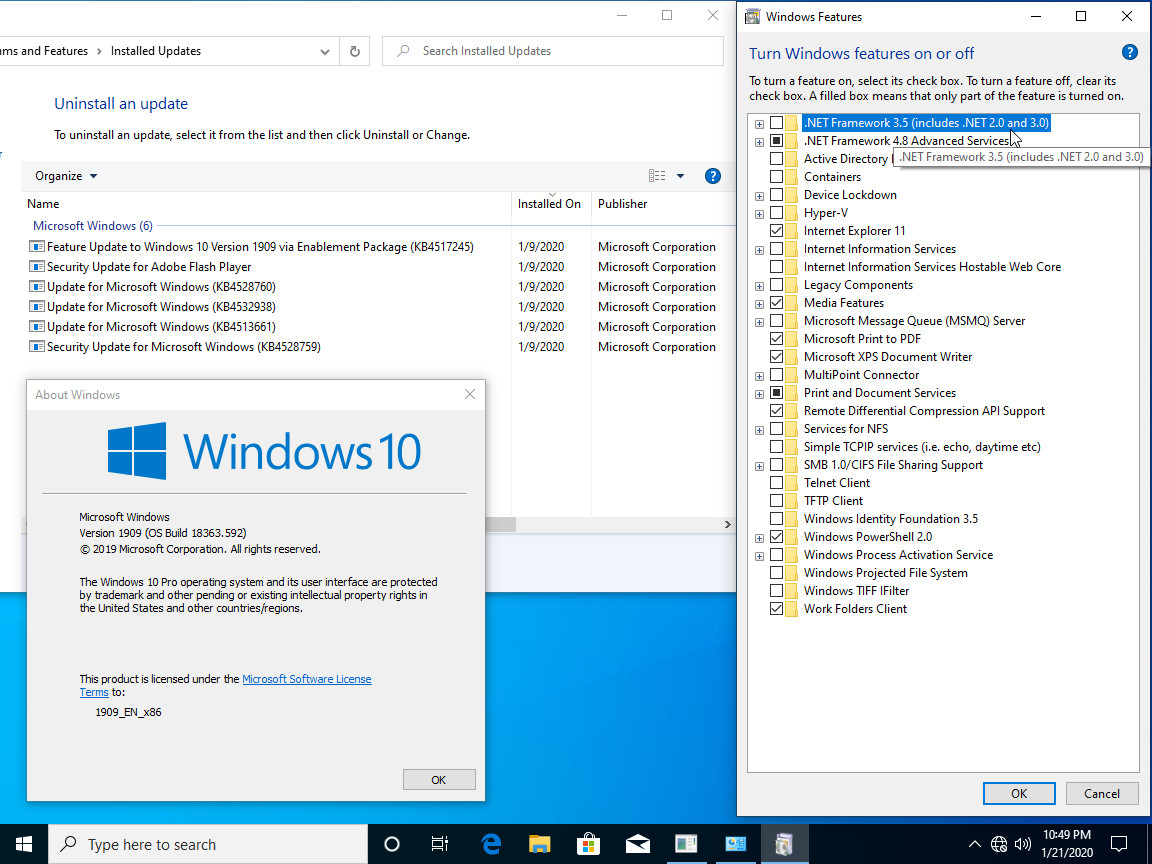This screenshot has width=1152, height=864.
Task: Open Task View on the taskbar
Action: click(x=439, y=844)
